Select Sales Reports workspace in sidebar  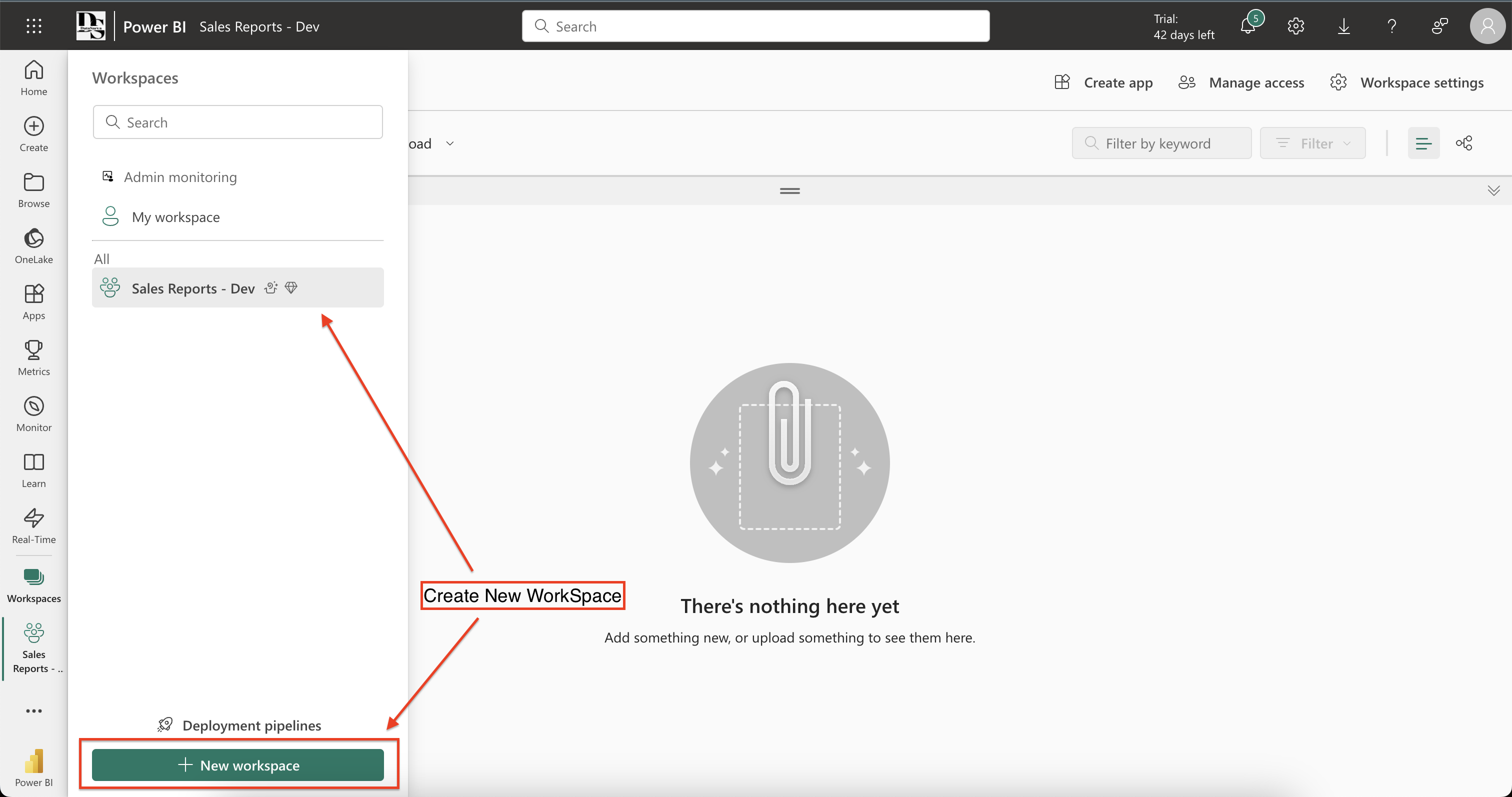(33, 648)
